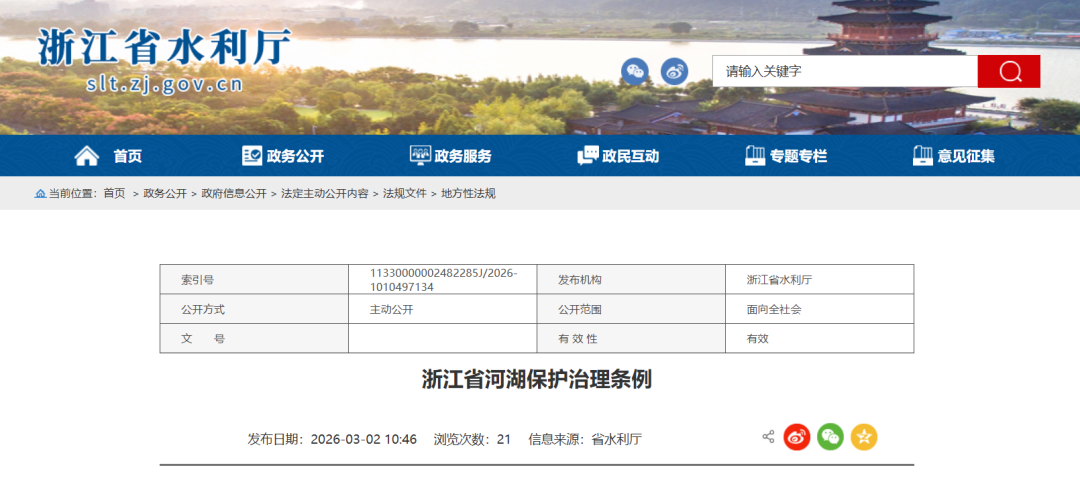Click the 信息来源：省水利厅 source text
The image size is (1080, 486).
coord(585,439)
